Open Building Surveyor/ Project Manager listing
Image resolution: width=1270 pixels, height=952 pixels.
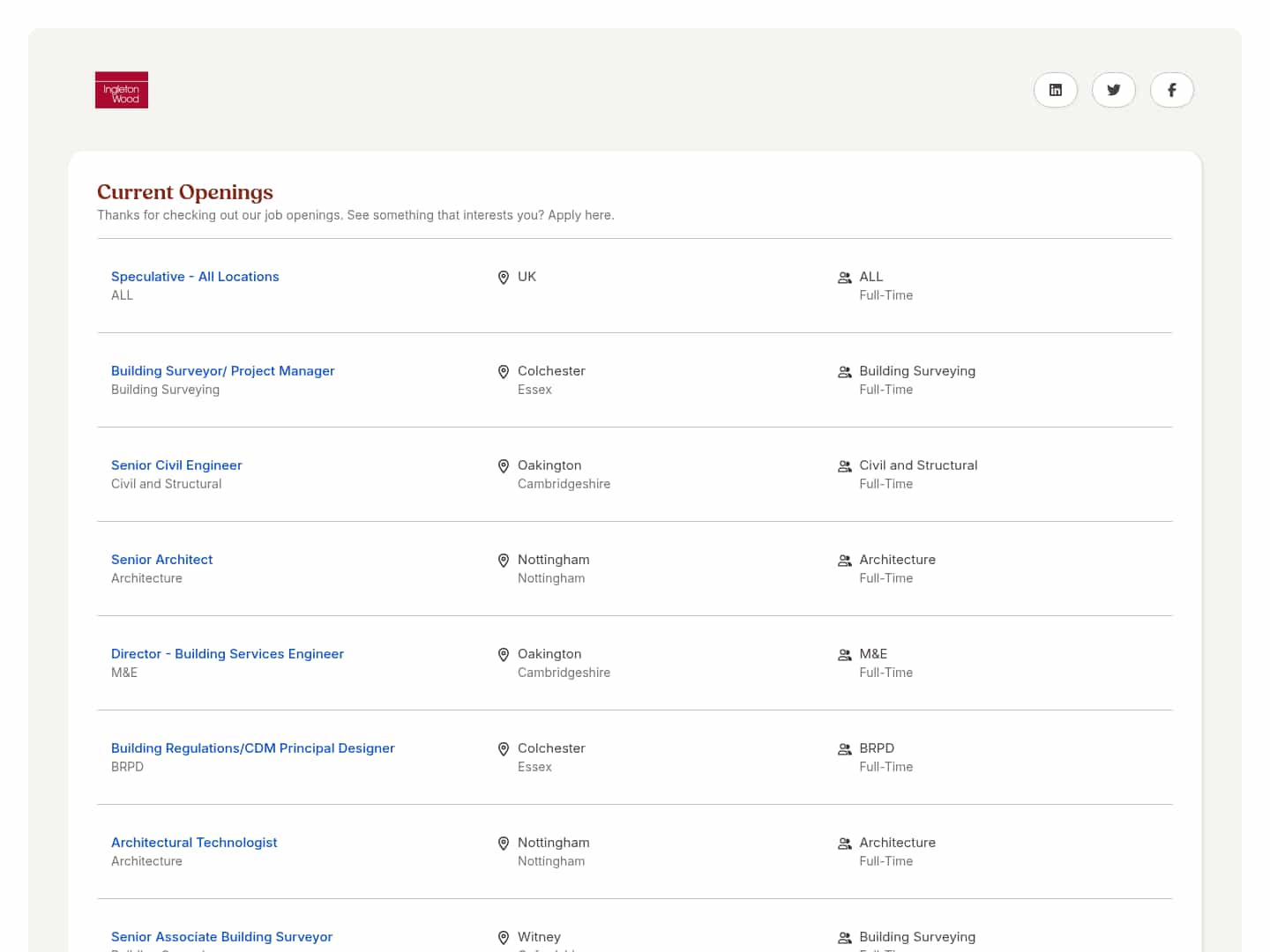point(222,371)
